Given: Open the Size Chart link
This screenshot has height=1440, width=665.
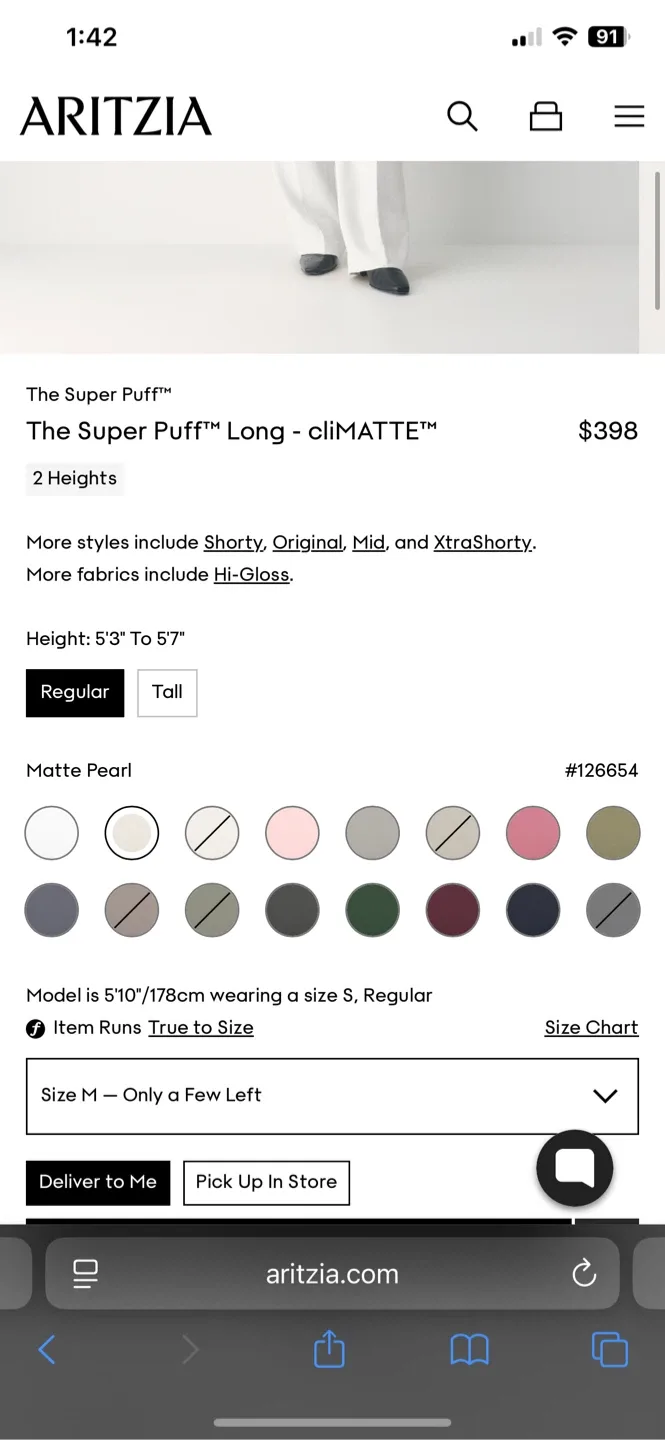Looking at the screenshot, I should (x=591, y=1027).
